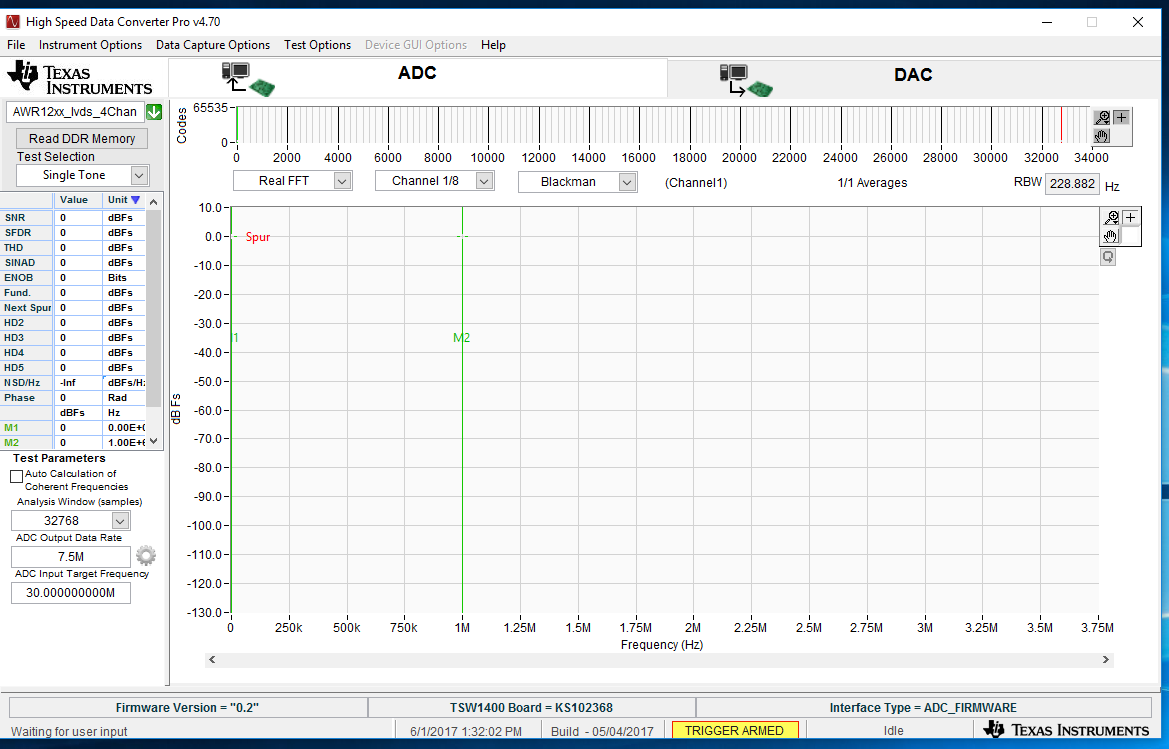Click the green download arrow next to AWR12xx_lvds_4Chan

pos(154,112)
